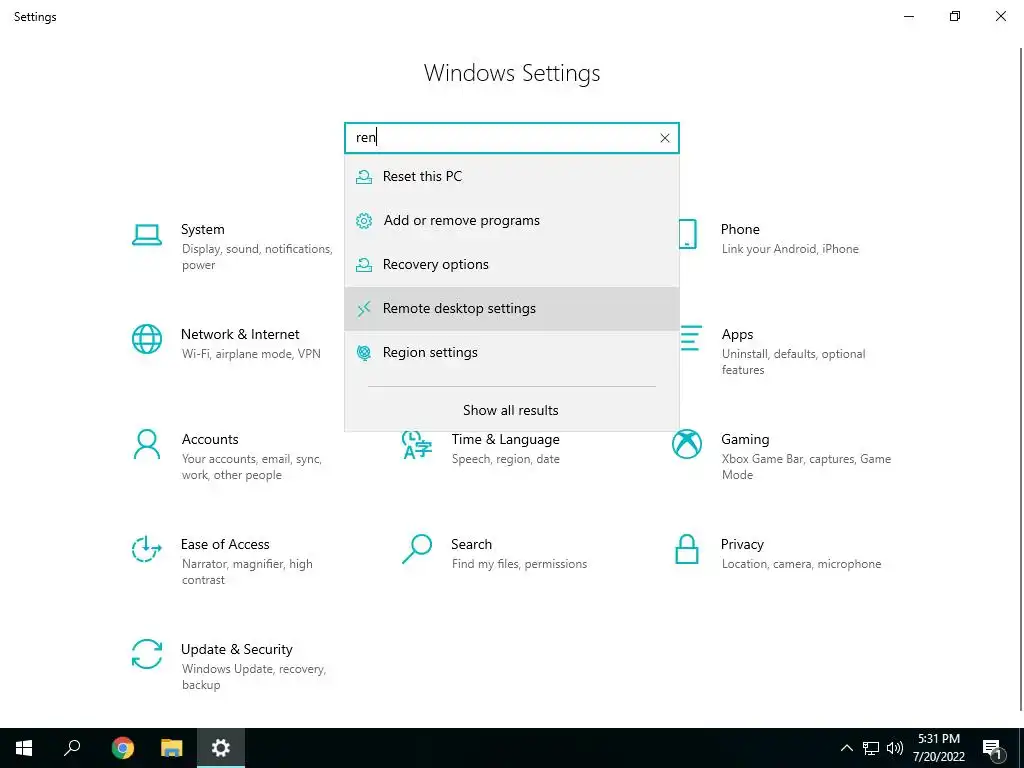This screenshot has width=1024, height=768.
Task: Select the 'Remote desktop settings' result
Action: pyautogui.click(x=512, y=308)
